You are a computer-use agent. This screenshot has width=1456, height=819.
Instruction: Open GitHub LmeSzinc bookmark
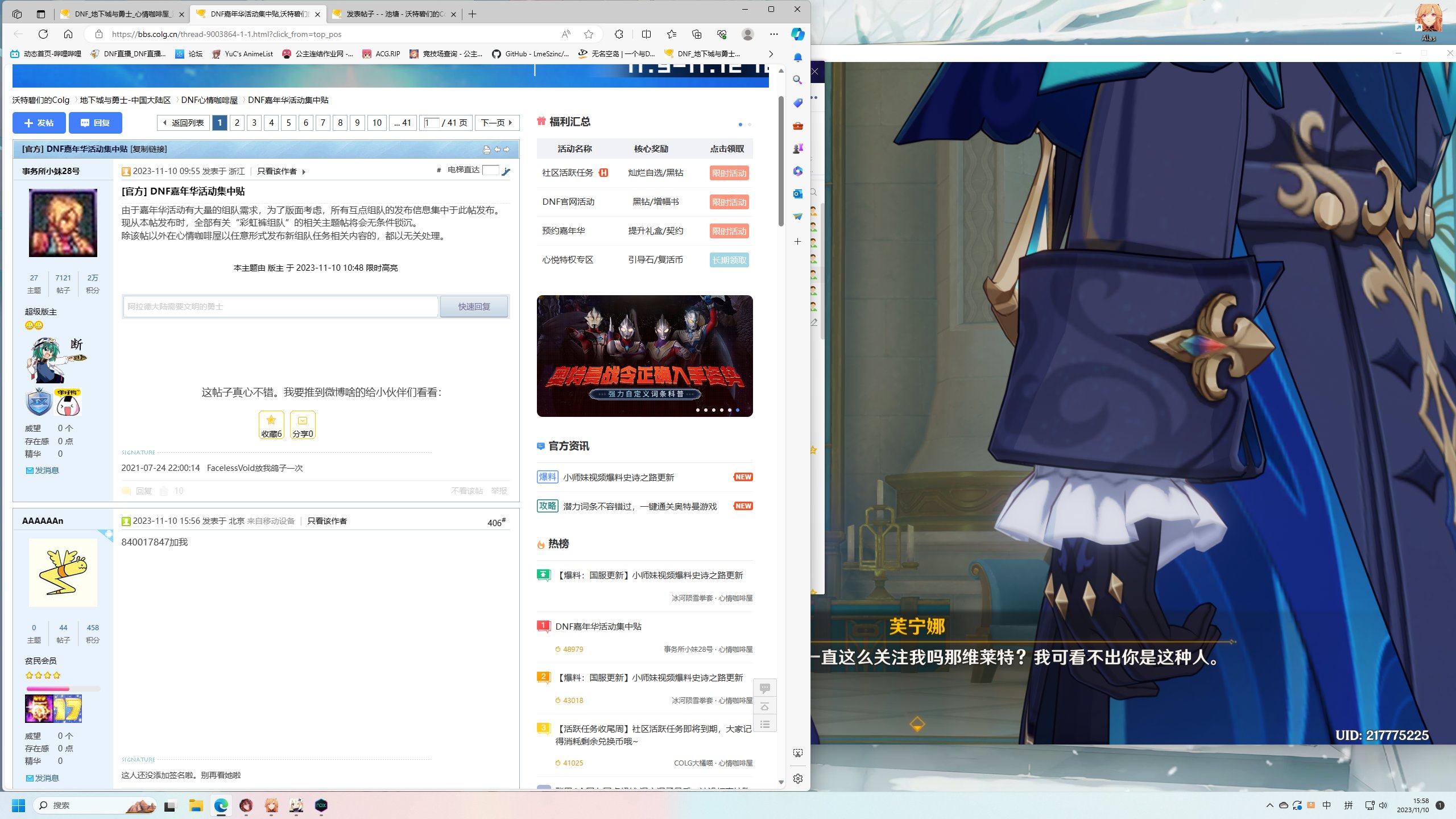point(531,54)
